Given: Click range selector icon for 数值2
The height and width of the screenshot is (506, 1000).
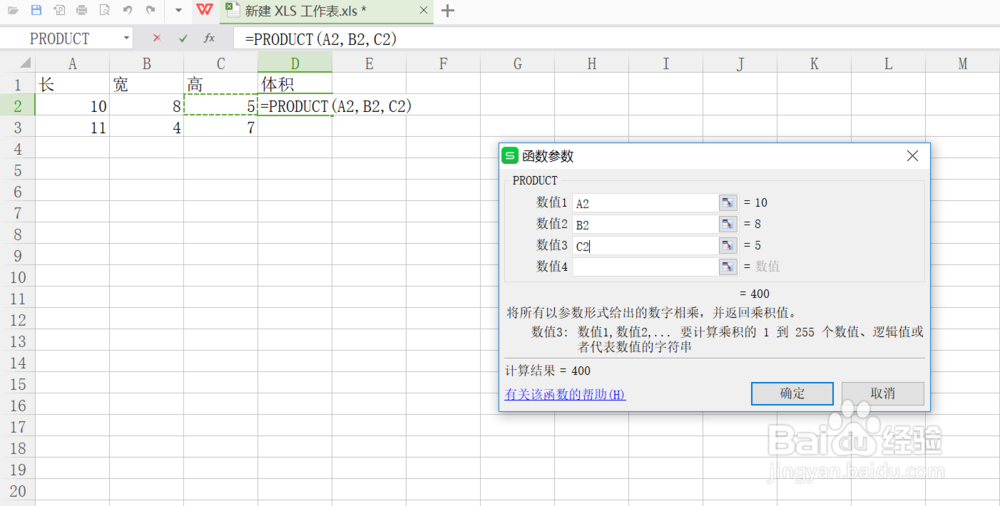Looking at the screenshot, I should click(x=728, y=224).
